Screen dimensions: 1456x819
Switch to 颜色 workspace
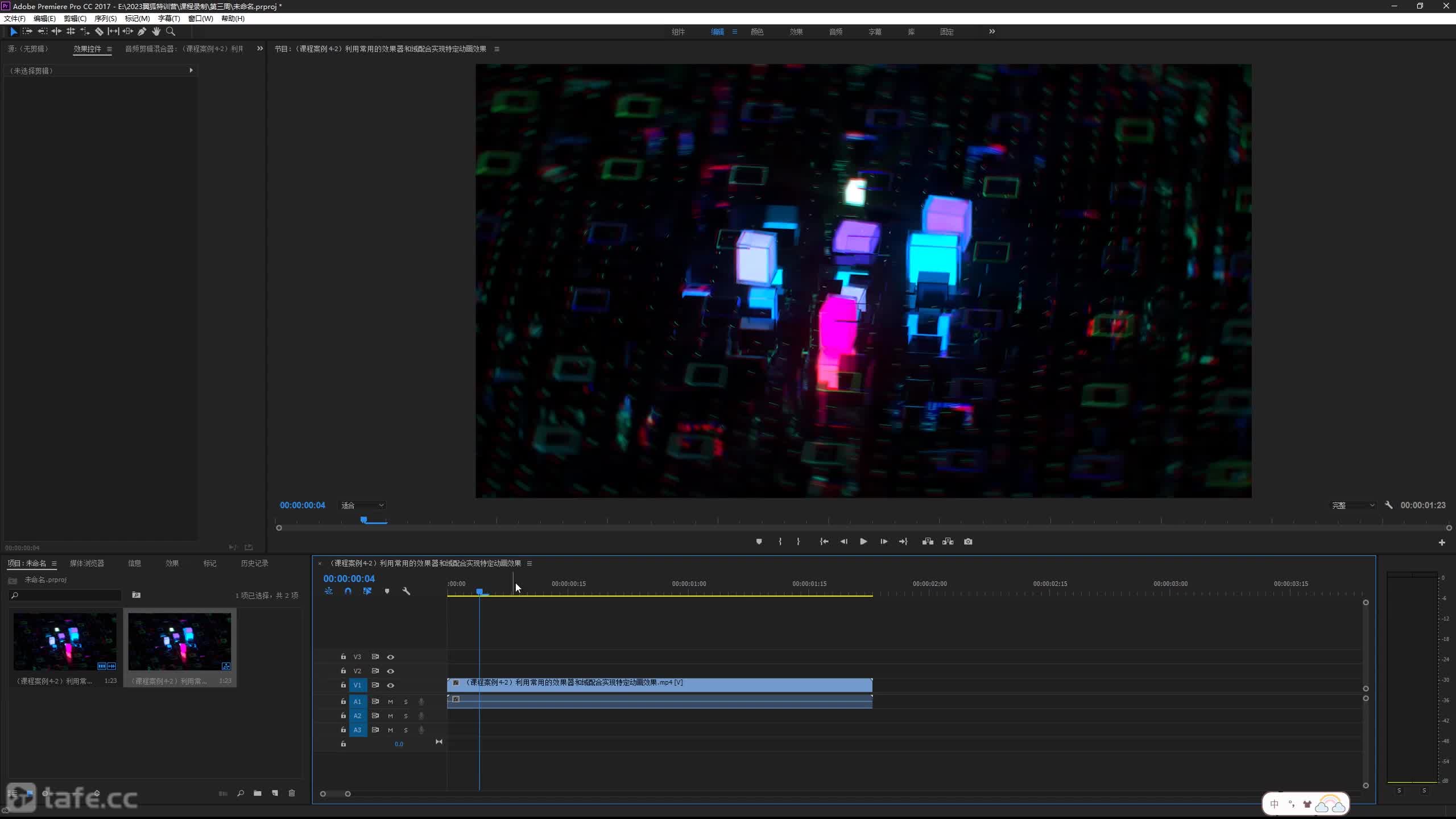pos(757,32)
